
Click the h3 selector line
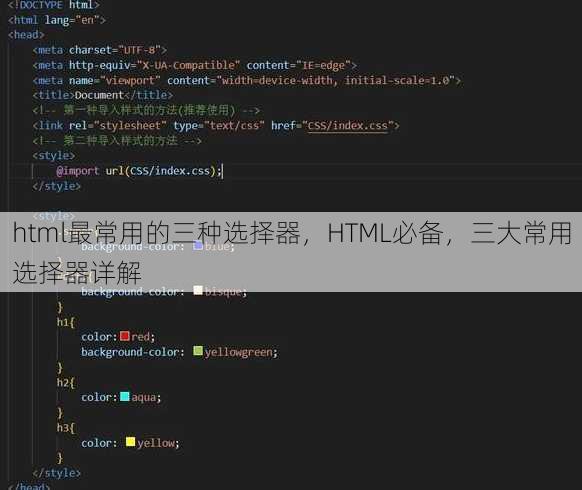(66, 428)
